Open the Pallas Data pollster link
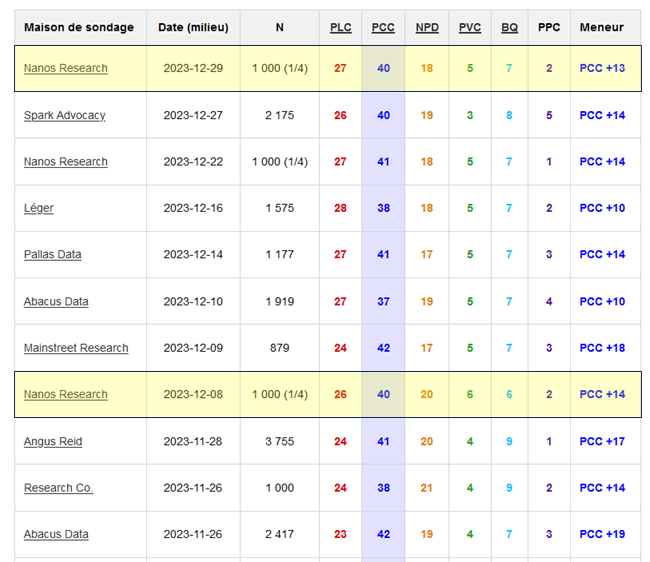650x562 pixels. pyautogui.click(x=53, y=254)
